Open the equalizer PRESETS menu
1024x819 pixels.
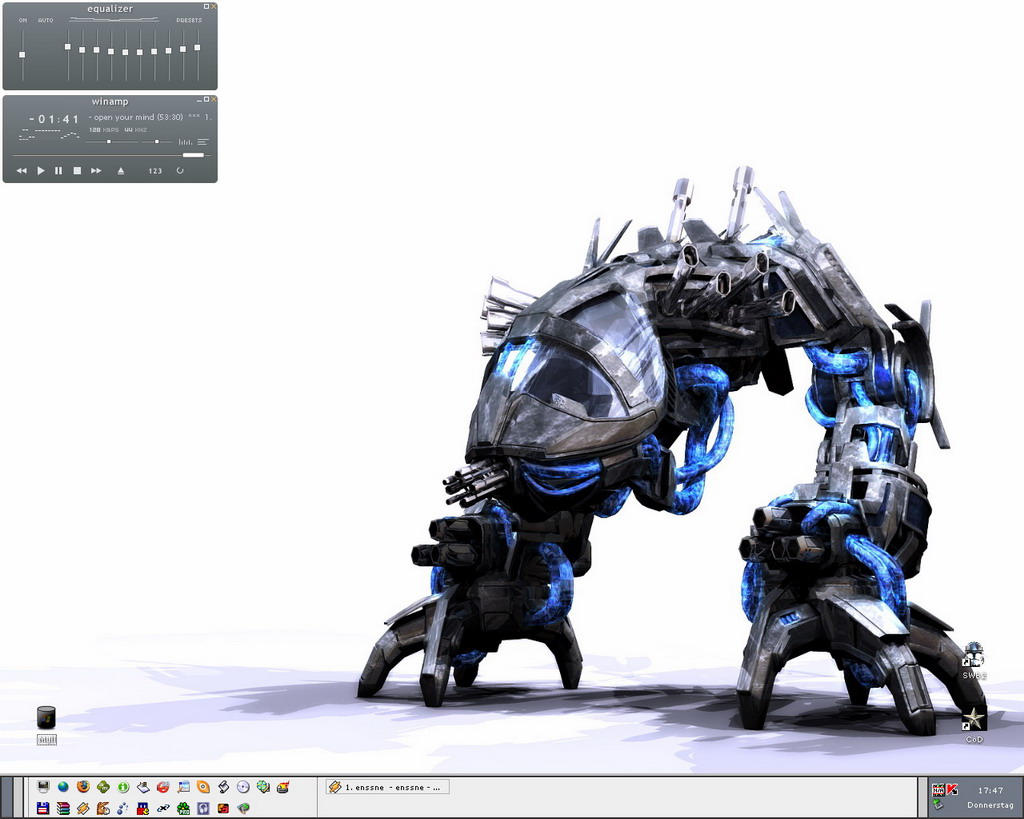[189, 20]
